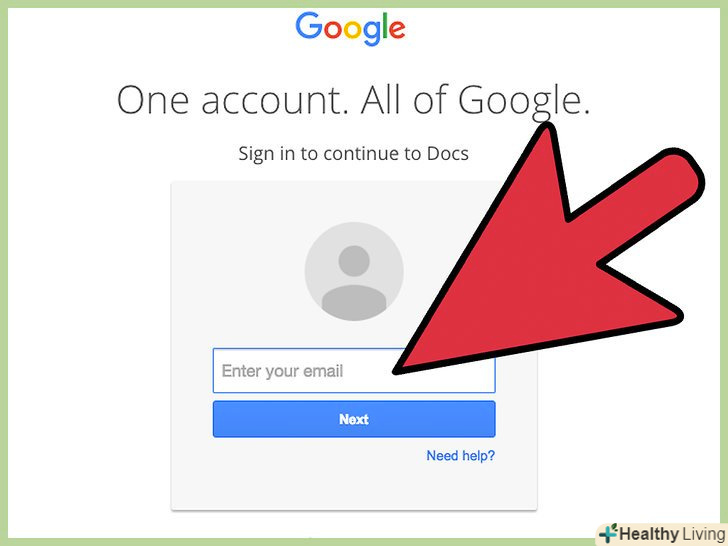Screen dimensions: 728x546
Task: Click the red e ending the Google logo
Action: [397, 29]
